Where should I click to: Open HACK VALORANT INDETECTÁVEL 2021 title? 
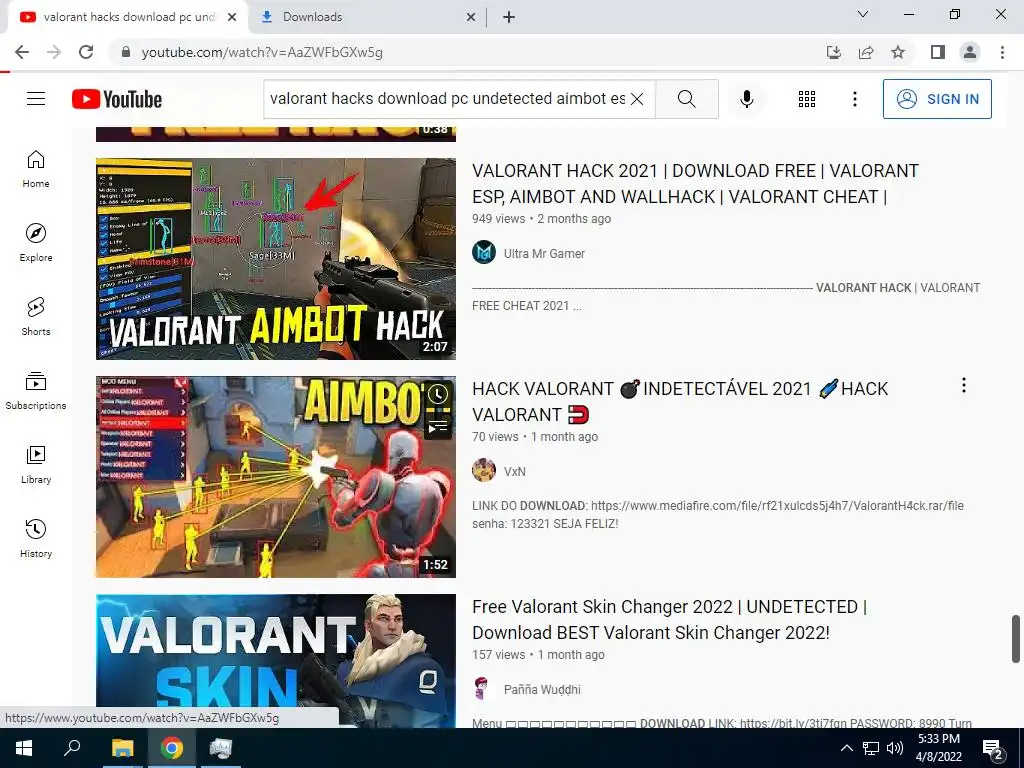680,402
